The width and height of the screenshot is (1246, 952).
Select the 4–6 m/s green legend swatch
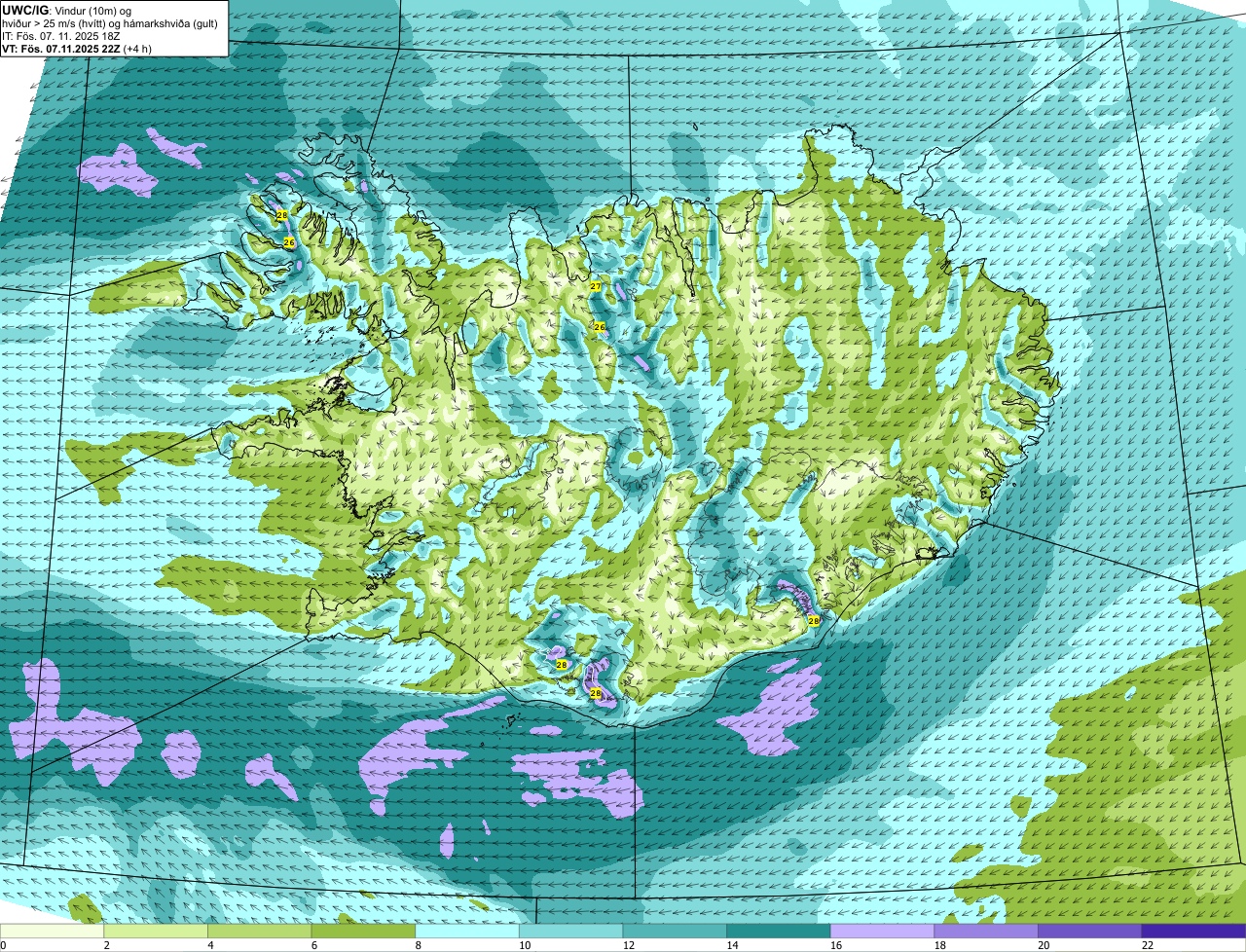tap(259, 932)
